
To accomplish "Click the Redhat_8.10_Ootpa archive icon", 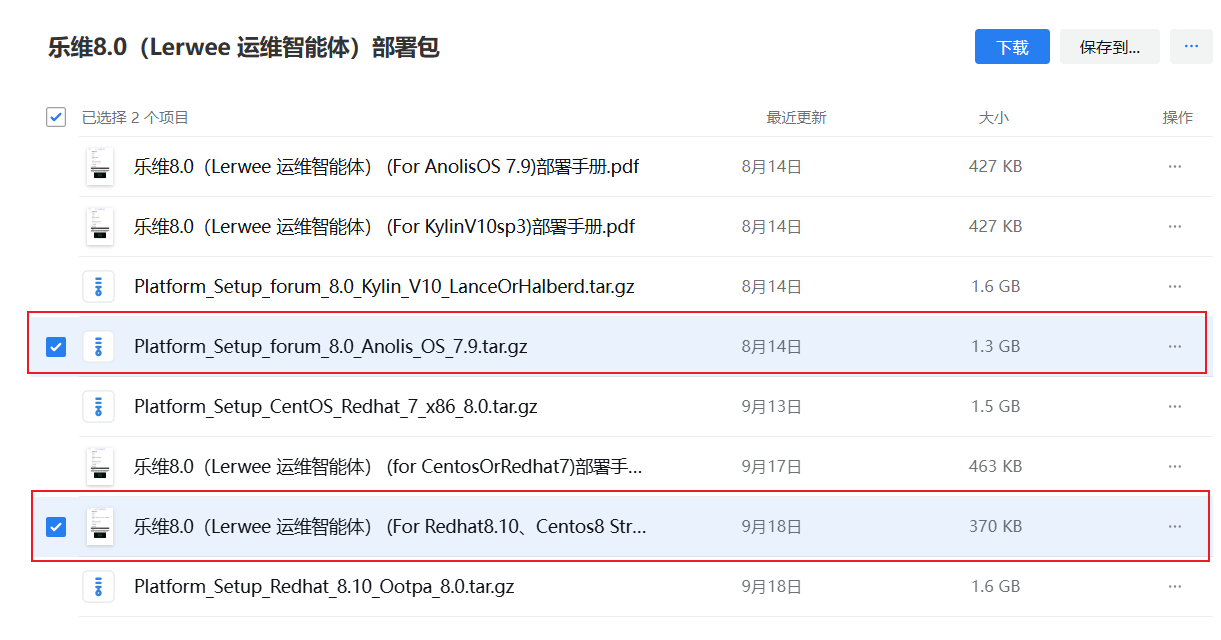I will (98, 587).
